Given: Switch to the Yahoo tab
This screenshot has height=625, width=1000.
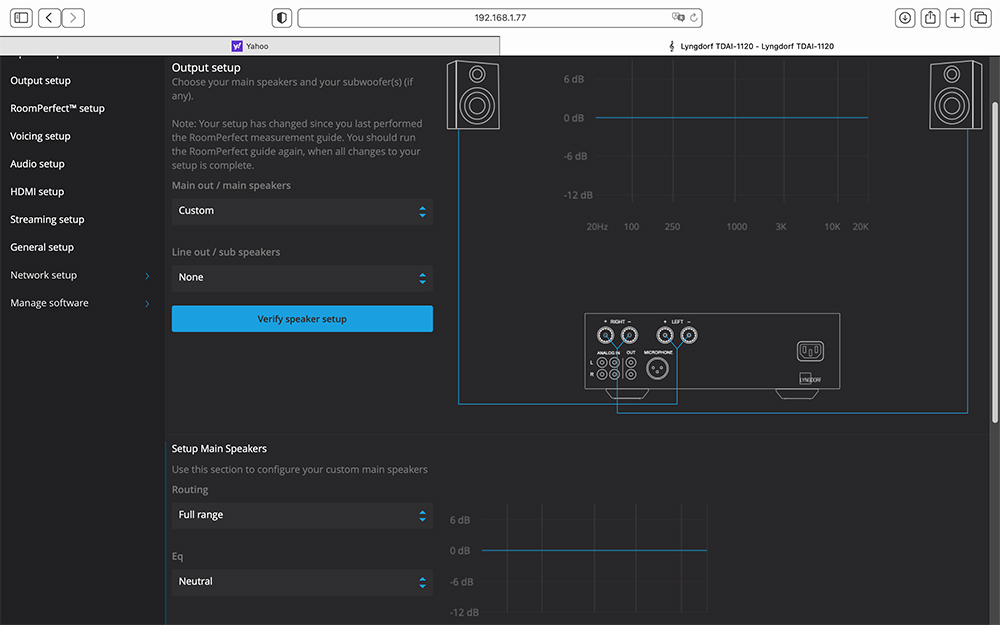Looking at the screenshot, I should [x=250, y=46].
